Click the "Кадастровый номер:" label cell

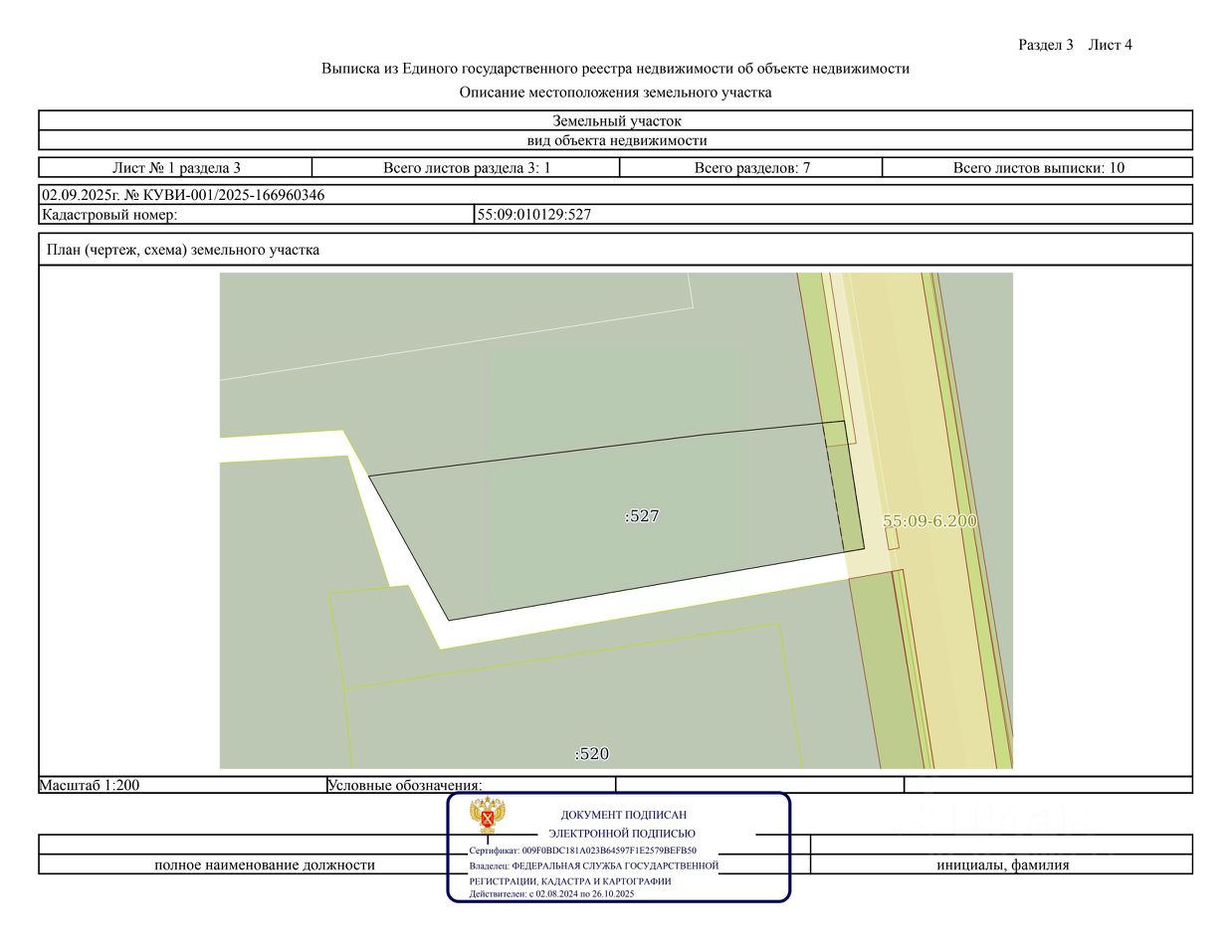click(109, 215)
